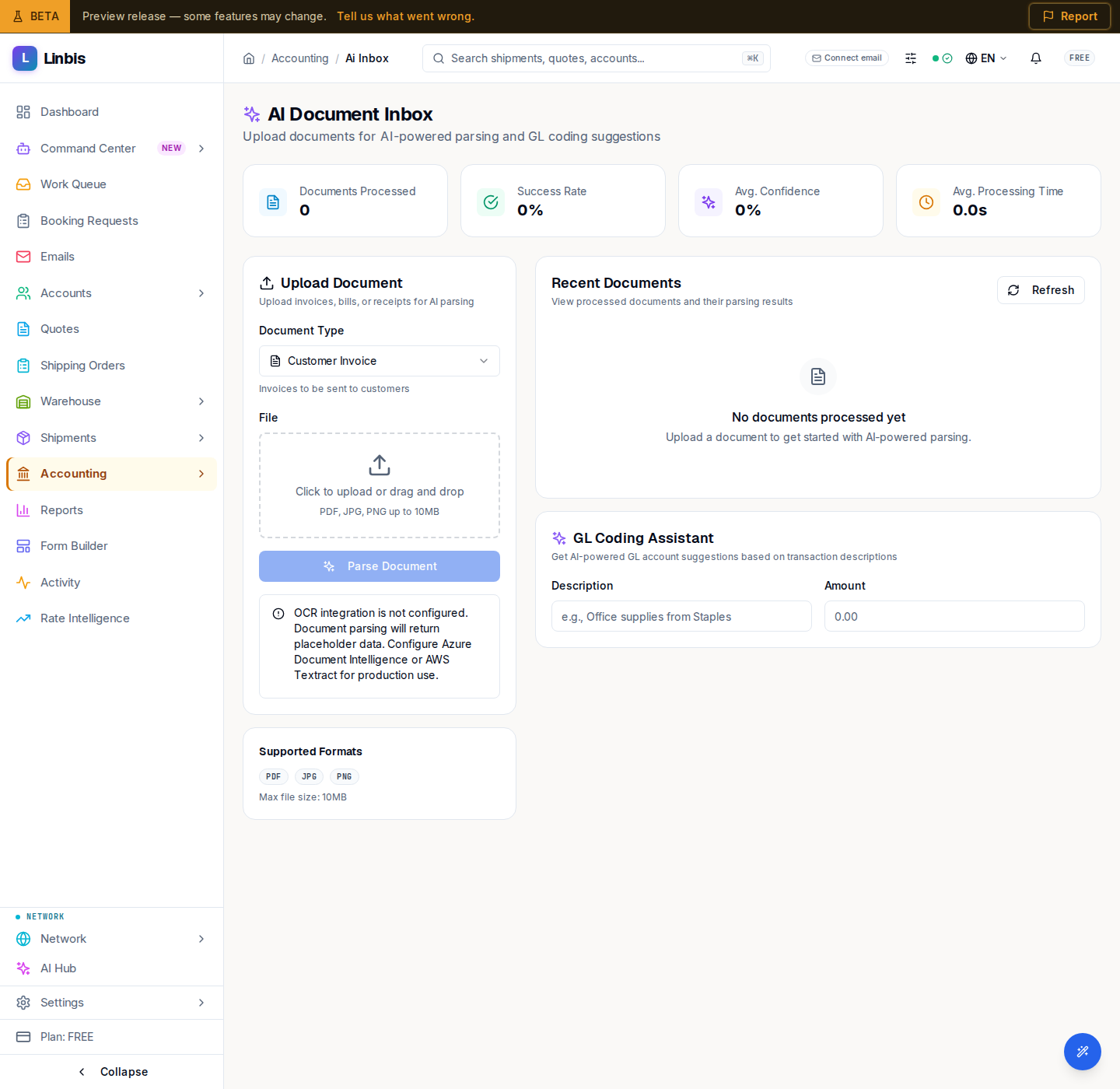This screenshot has width=1120, height=1089.
Task: Click the Shipments cube icon
Action: (23, 438)
